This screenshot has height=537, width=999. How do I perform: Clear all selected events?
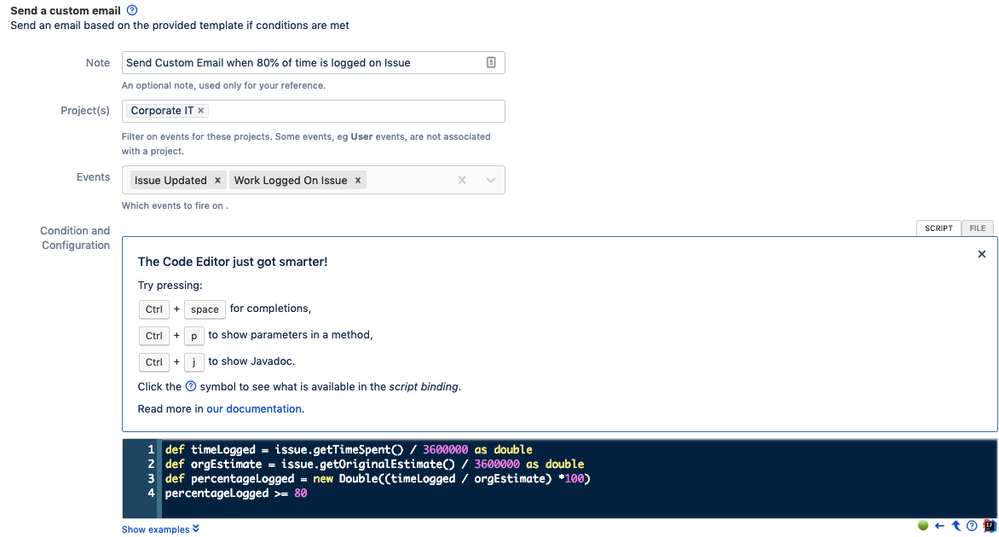coord(462,180)
